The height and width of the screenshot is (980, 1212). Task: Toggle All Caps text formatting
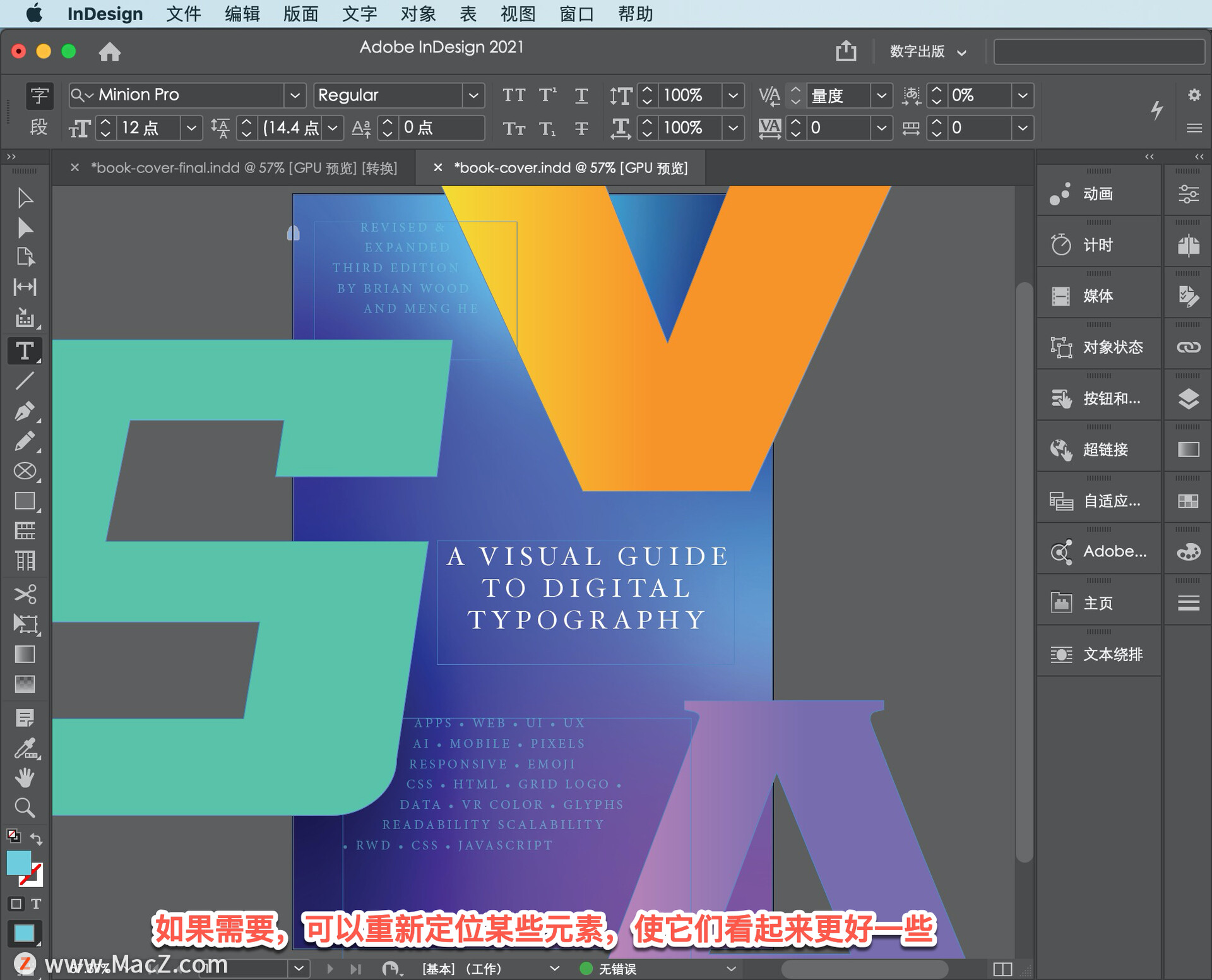click(513, 95)
